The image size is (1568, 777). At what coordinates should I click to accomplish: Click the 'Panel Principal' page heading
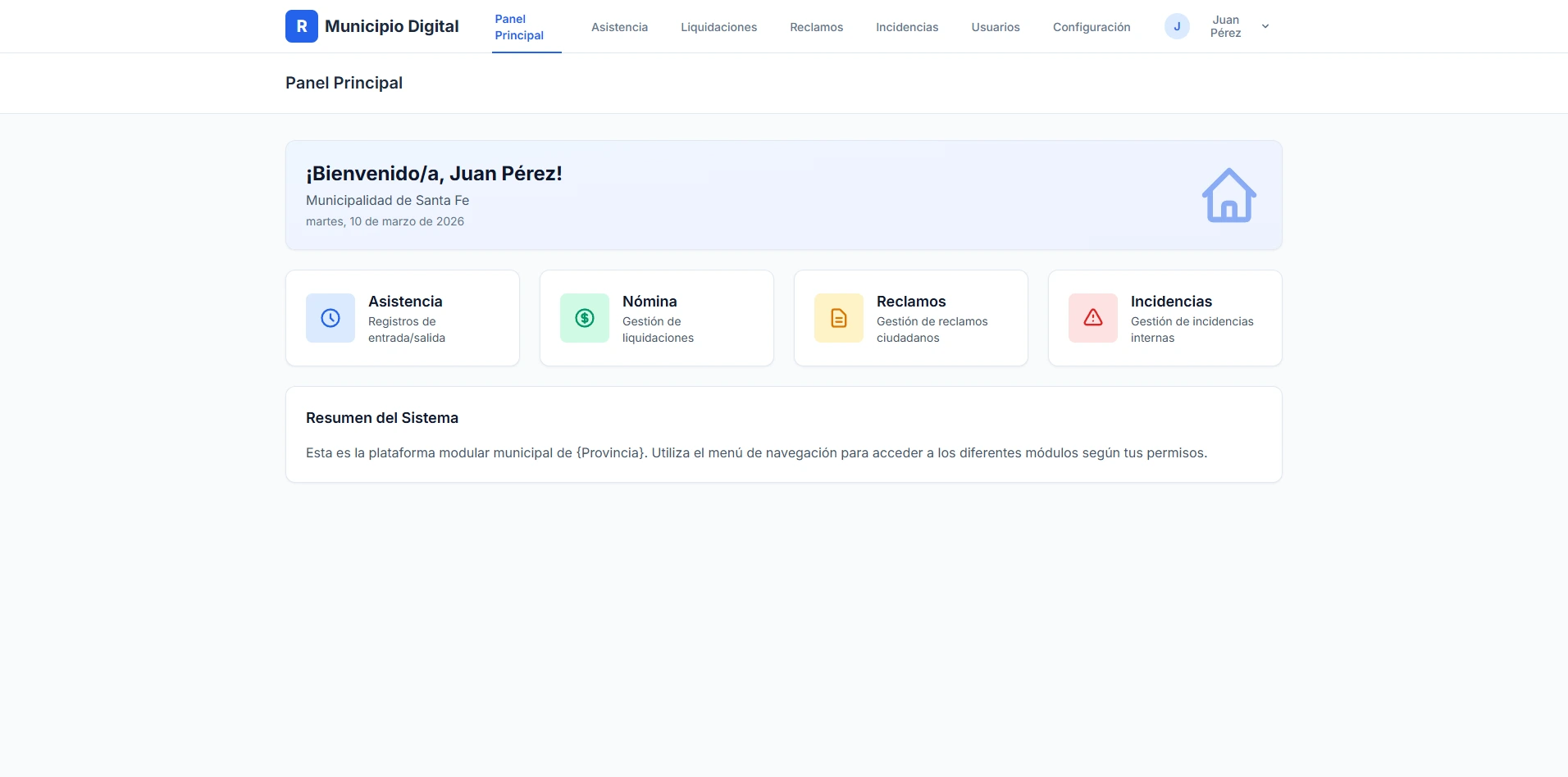(x=344, y=83)
